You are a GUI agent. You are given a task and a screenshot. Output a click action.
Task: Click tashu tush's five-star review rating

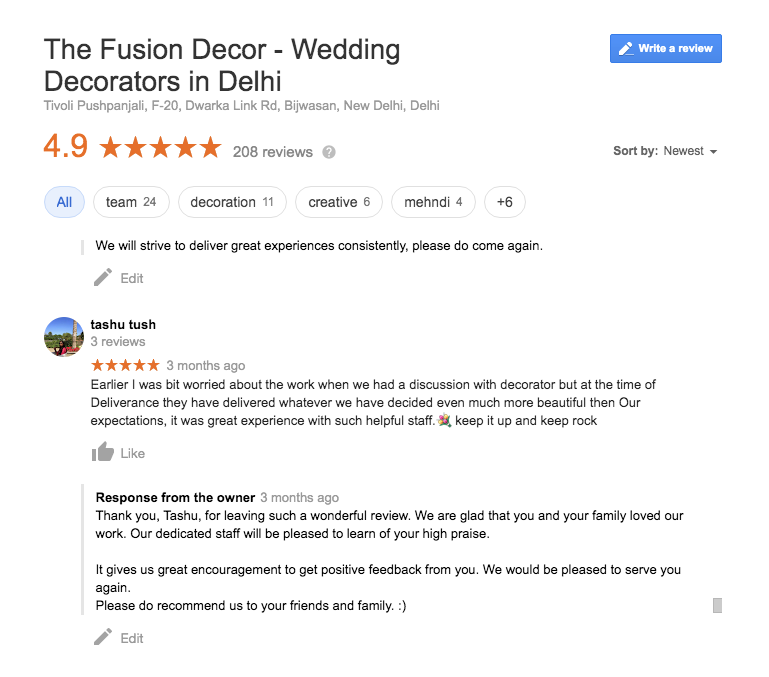(x=125, y=365)
